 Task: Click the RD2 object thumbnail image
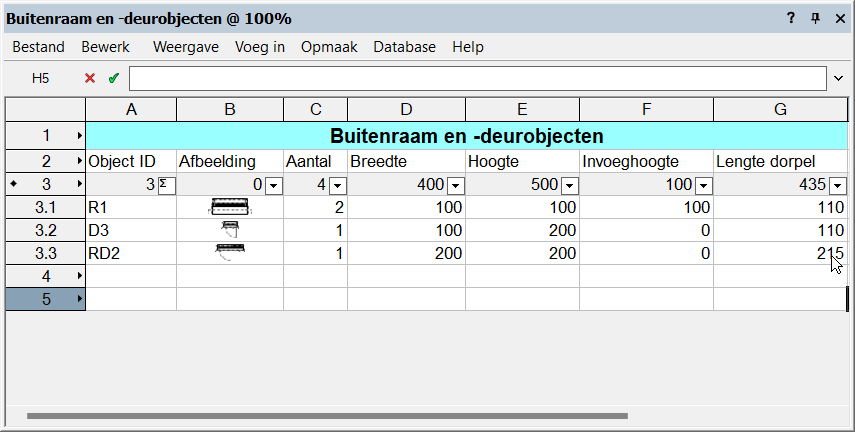click(x=230, y=253)
